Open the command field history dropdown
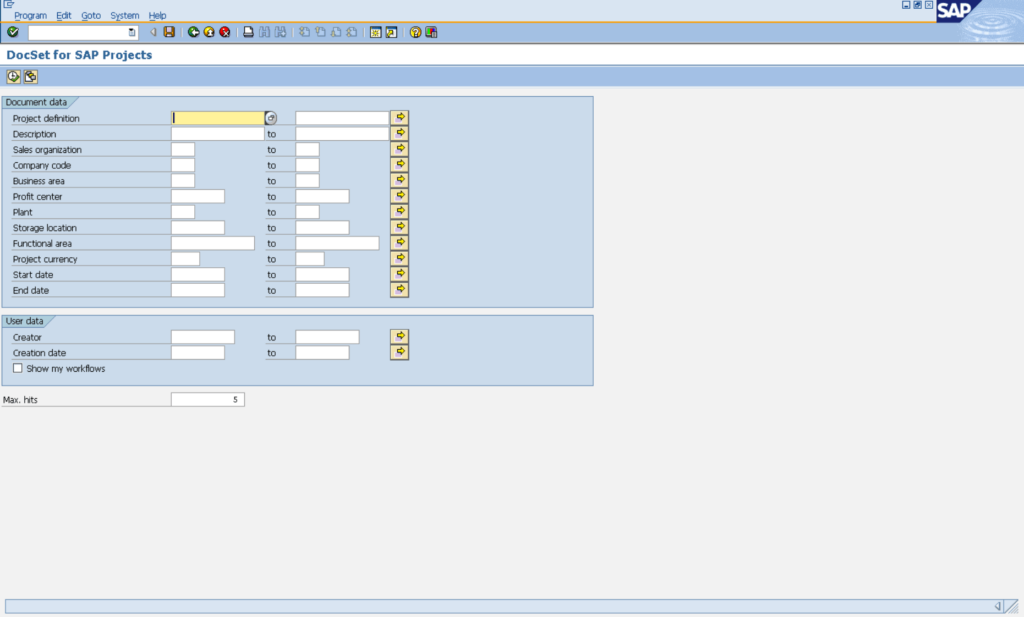This screenshot has width=1024, height=617. click(132, 32)
